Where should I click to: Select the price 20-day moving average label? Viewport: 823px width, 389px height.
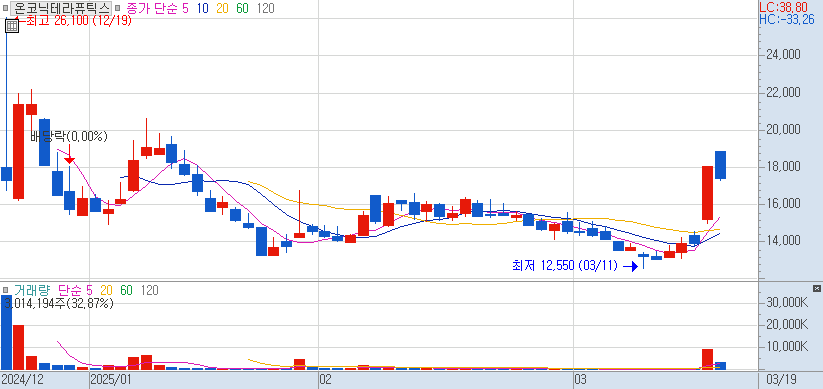pyautogui.click(x=223, y=8)
